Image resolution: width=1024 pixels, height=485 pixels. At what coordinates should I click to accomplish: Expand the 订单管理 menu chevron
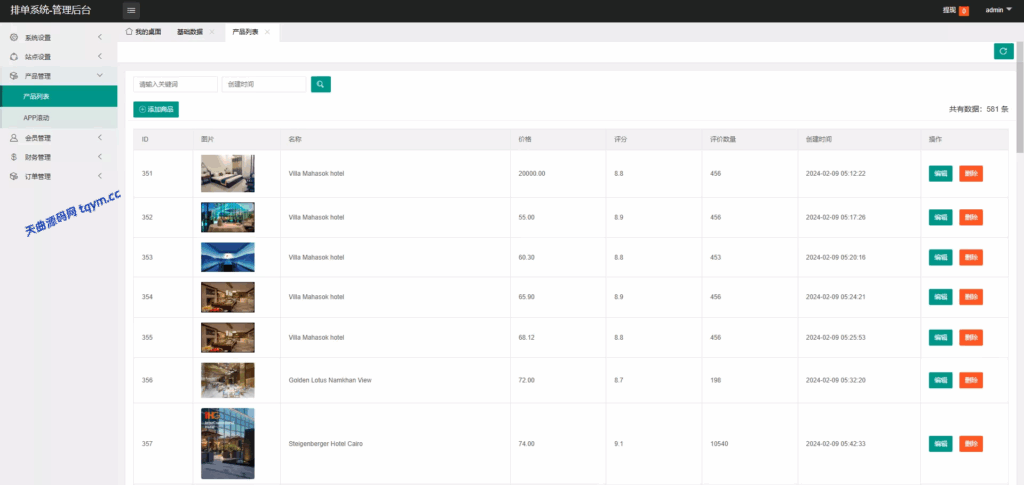(x=100, y=176)
